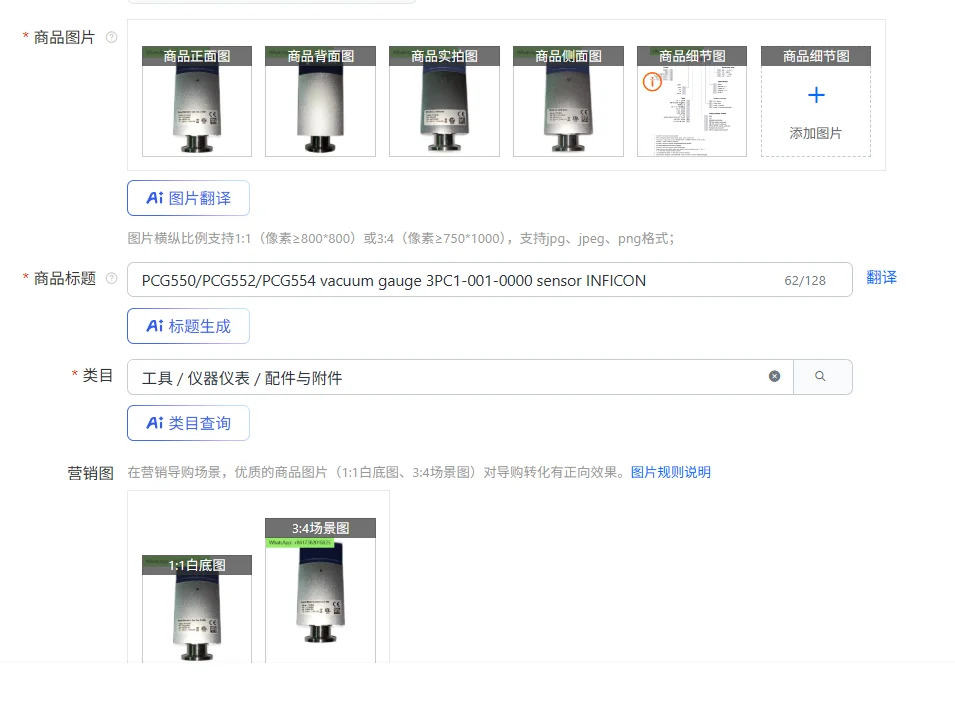Open the 商品实拍图 thumbnail
The width and height of the screenshot is (955, 728).
coord(444,101)
